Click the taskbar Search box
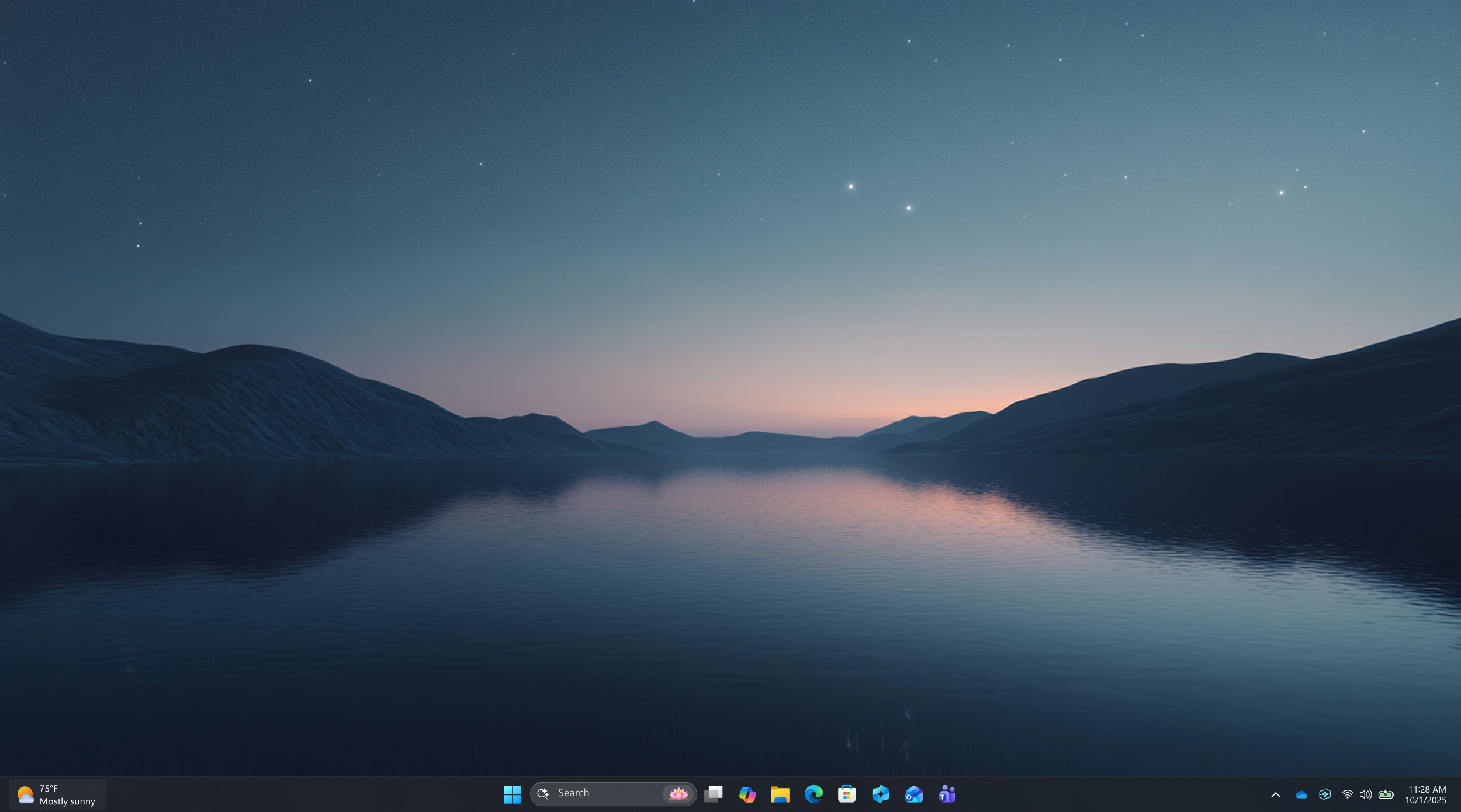The height and width of the screenshot is (812, 1461). pyautogui.click(x=613, y=794)
